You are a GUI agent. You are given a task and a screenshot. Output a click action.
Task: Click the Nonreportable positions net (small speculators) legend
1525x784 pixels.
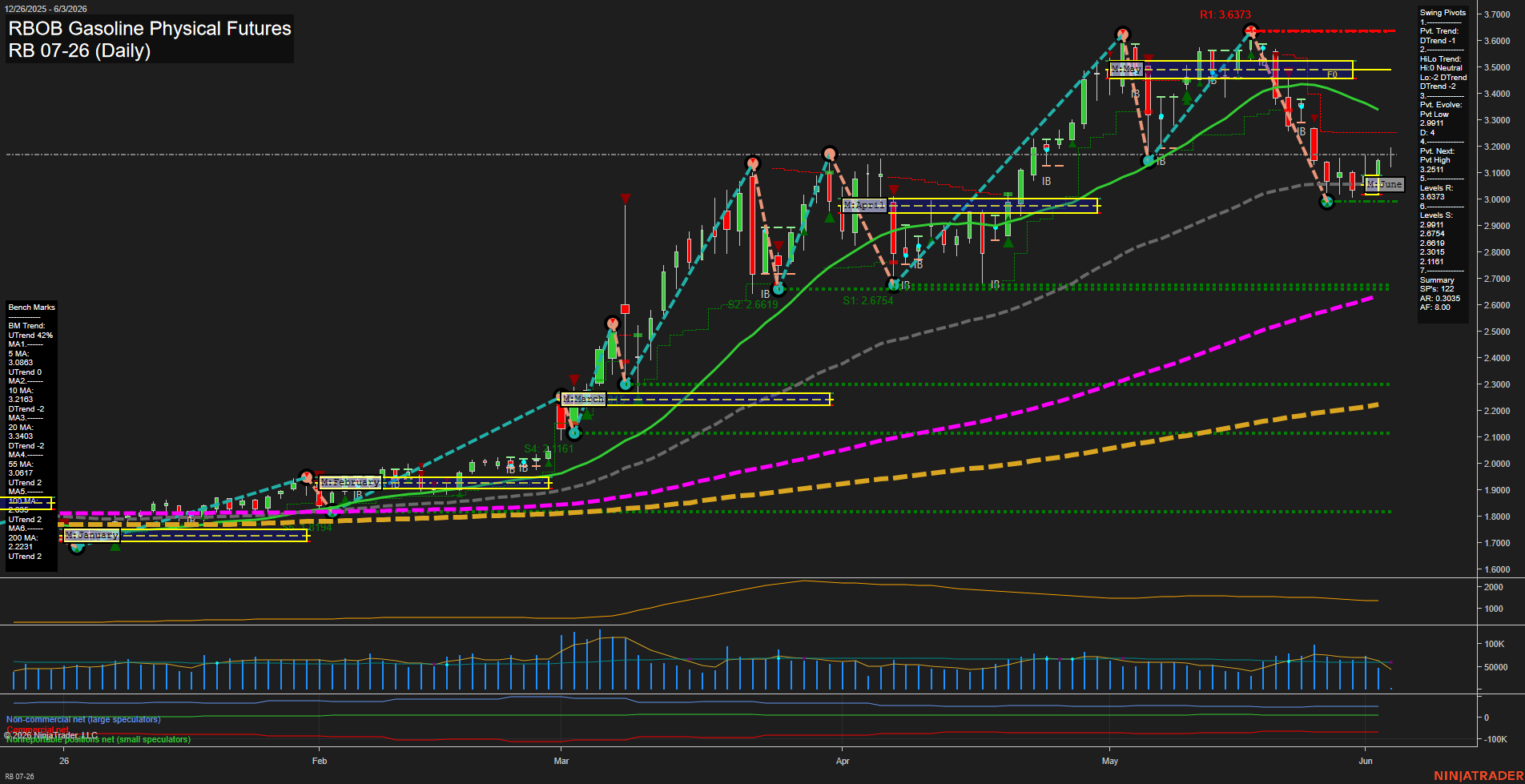tap(99, 740)
